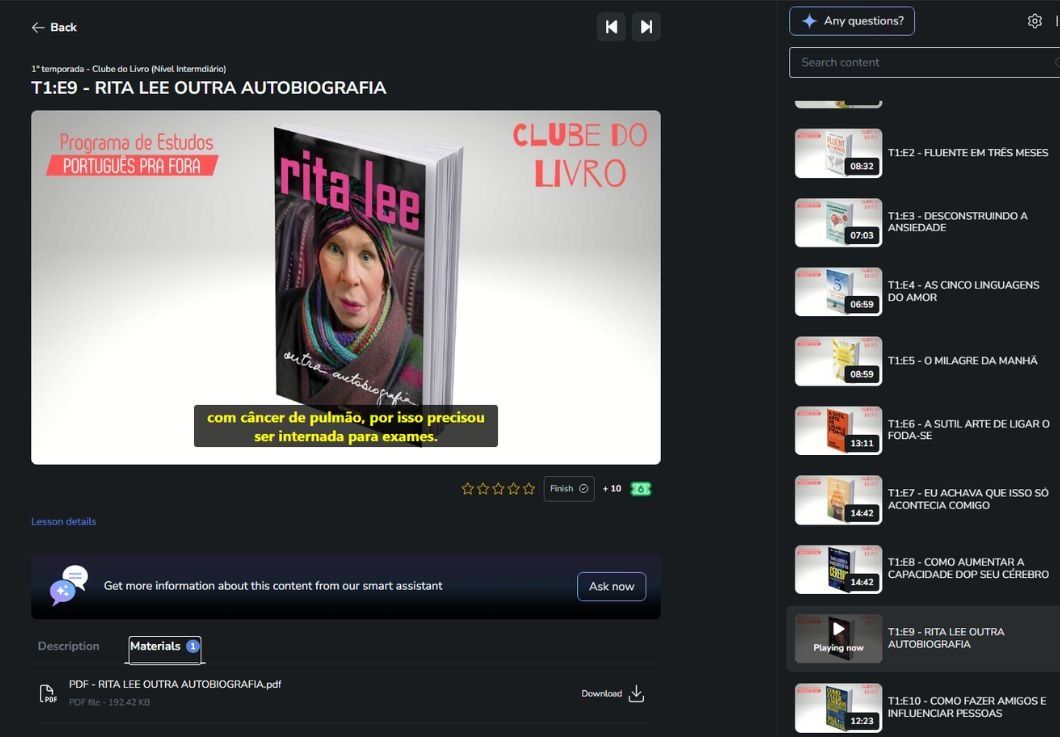Click the back arrow icon
The width and height of the screenshot is (1060, 737).
38,27
